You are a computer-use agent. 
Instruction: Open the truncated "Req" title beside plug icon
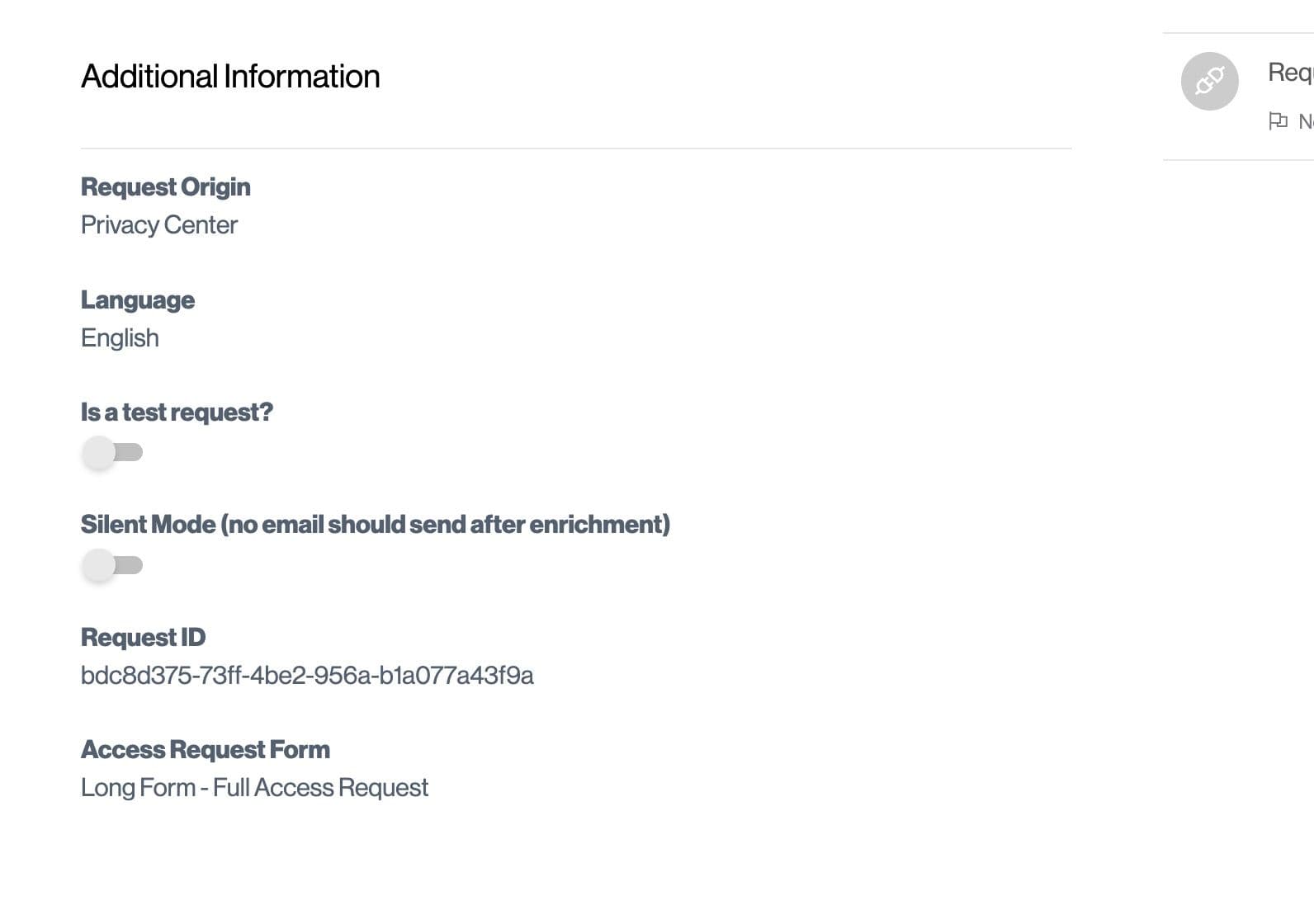(1290, 73)
